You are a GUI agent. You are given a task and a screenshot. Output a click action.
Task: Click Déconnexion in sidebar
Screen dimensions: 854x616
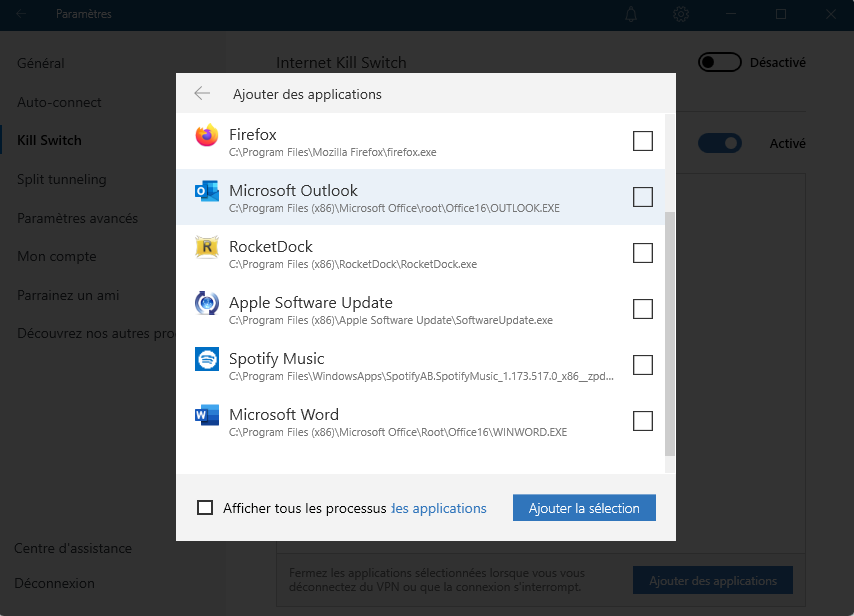[x=54, y=583]
